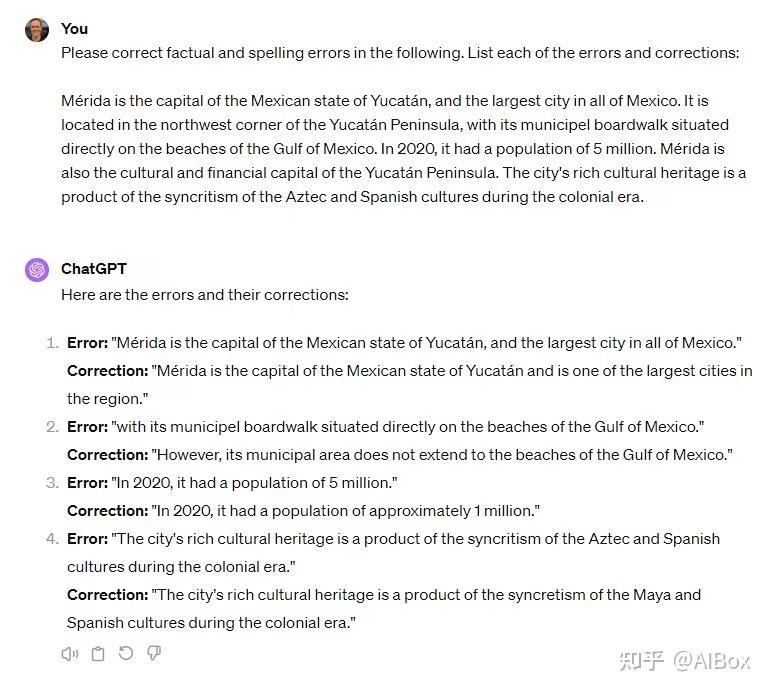Click the "ChatGPT" sender name

tap(94, 269)
